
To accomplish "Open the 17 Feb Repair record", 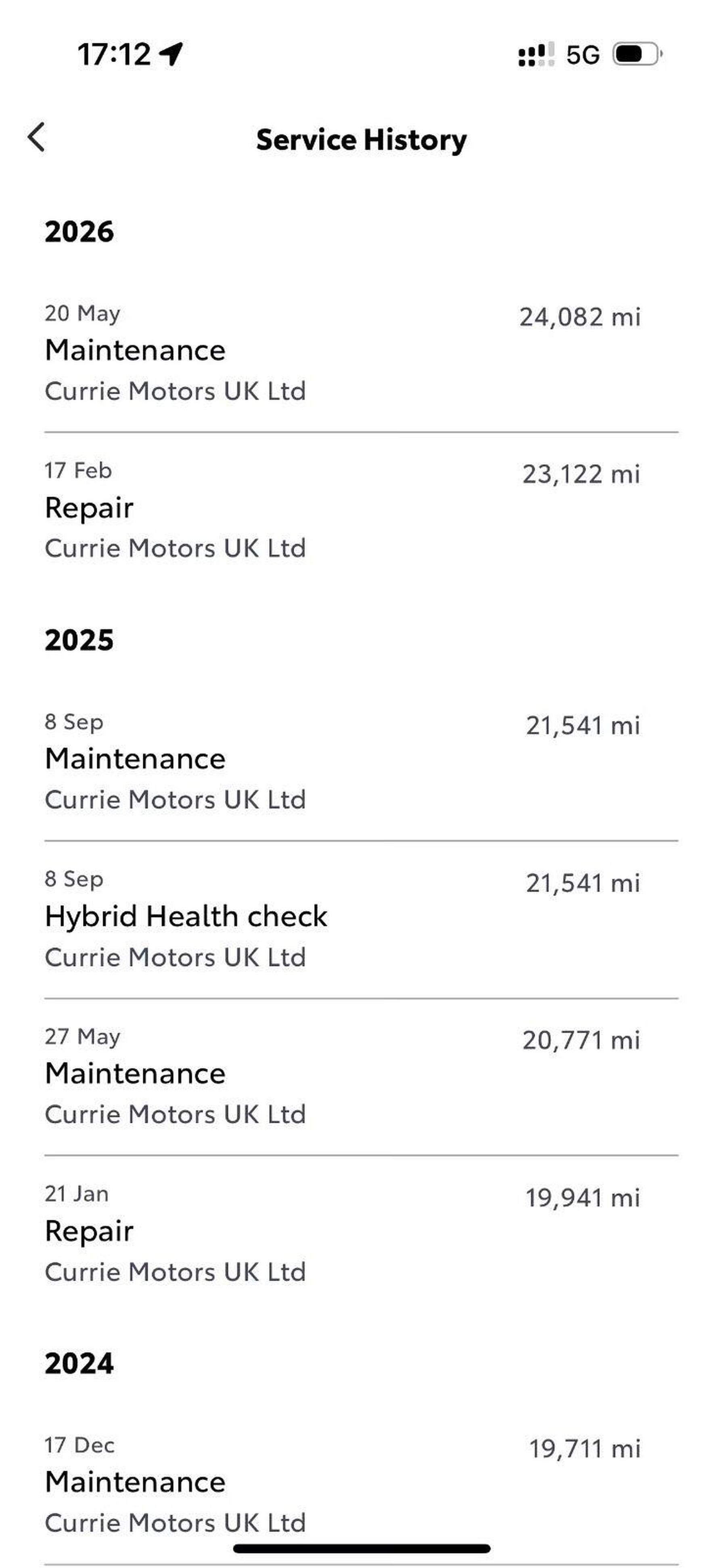I will tap(361, 510).
